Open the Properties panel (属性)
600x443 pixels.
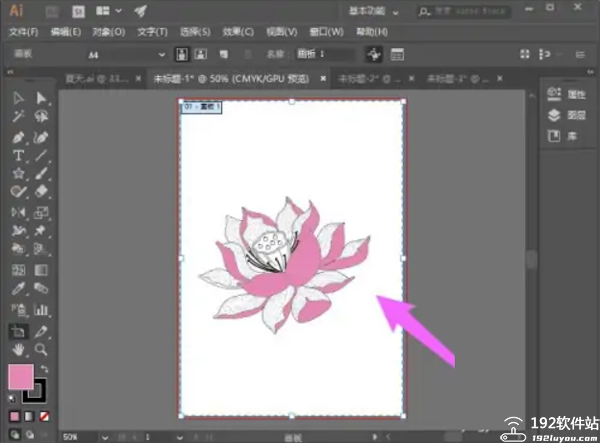(x=562, y=93)
